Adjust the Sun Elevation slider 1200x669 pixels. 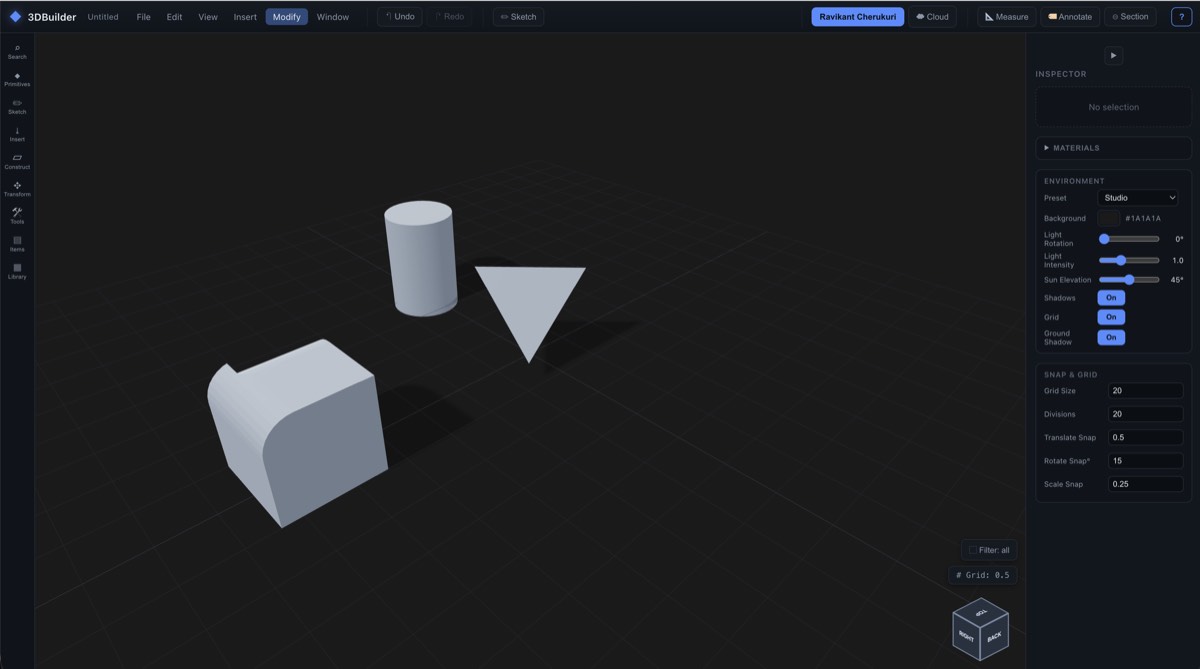pyautogui.click(x=1129, y=280)
